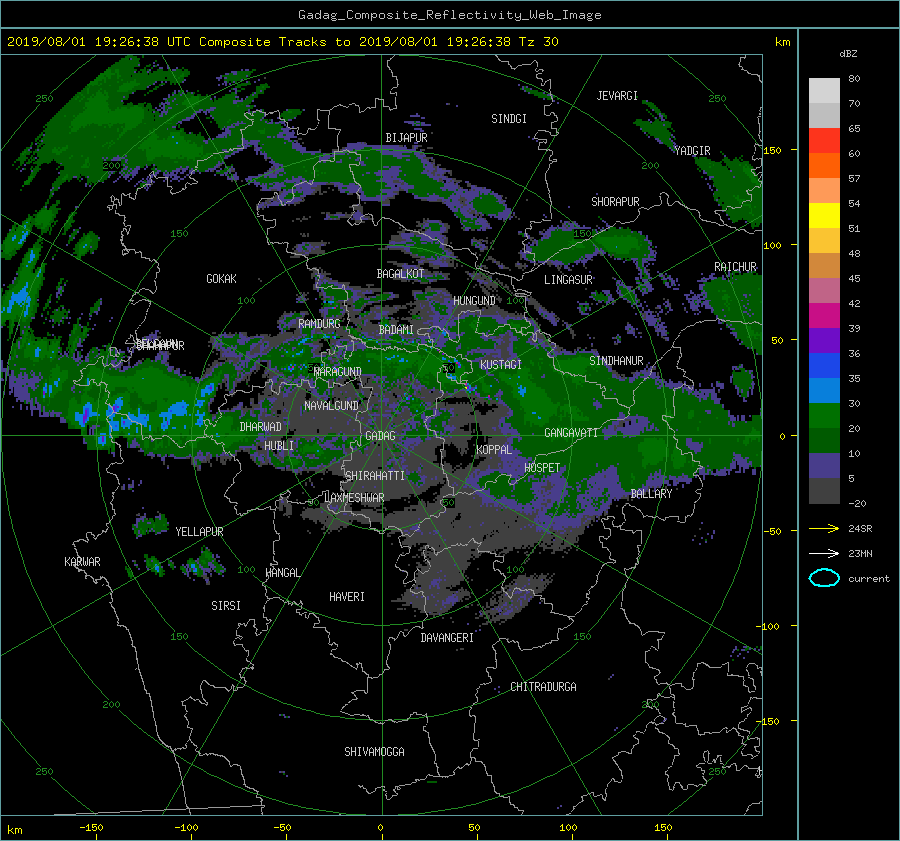Click the GANGAVATI city label
This screenshot has width=900, height=841.
(x=571, y=433)
